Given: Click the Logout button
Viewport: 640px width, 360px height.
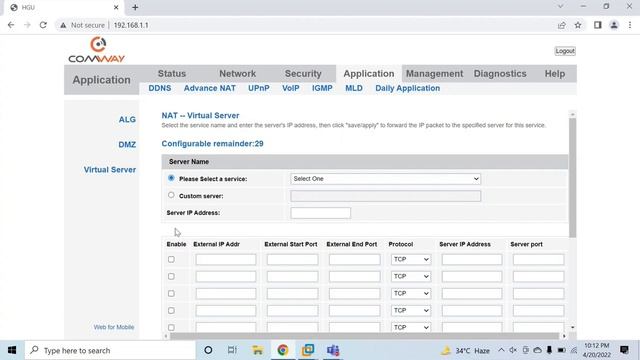Looking at the screenshot, I should pos(565,51).
